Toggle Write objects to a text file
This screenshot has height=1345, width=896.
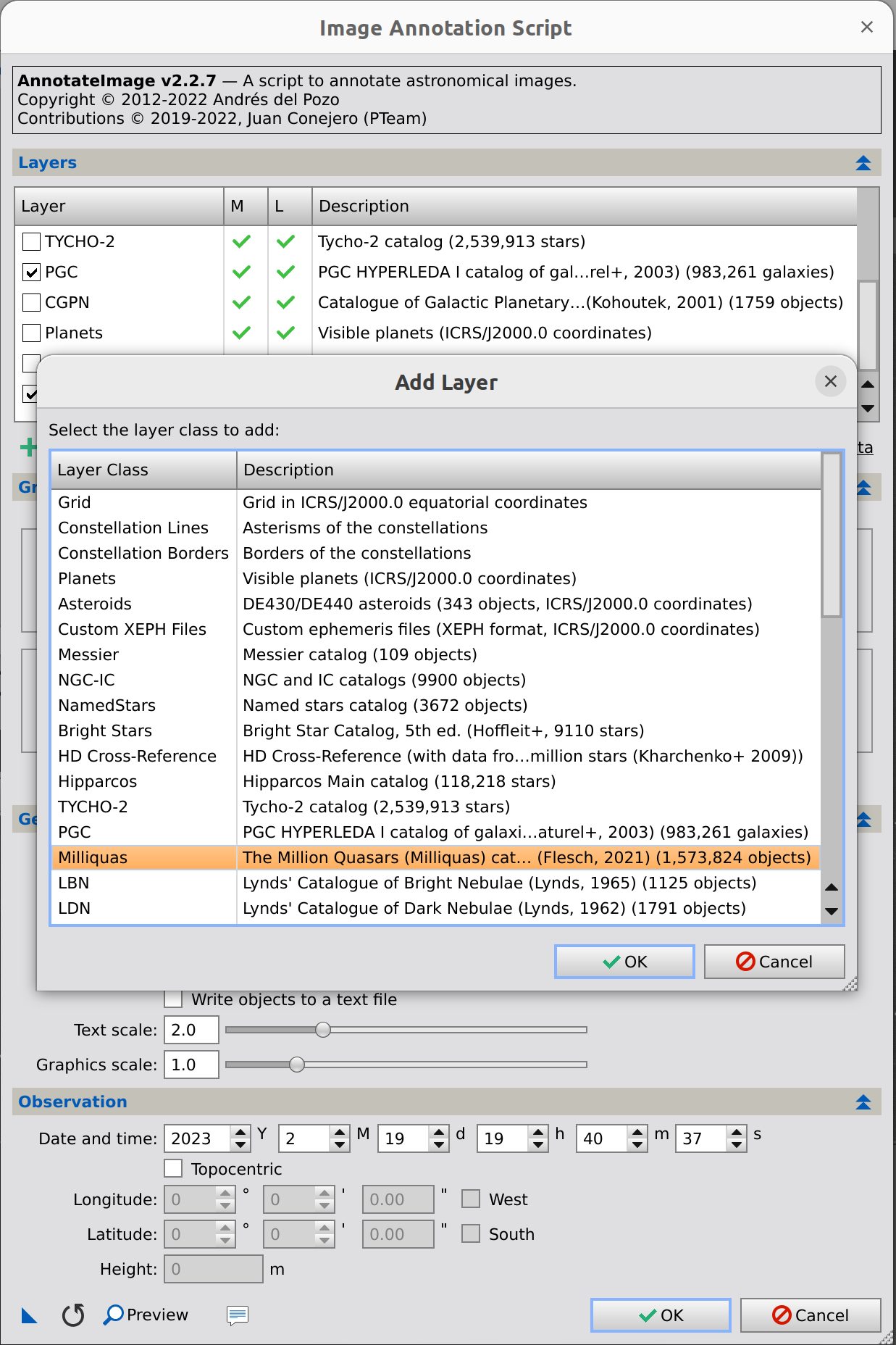click(x=173, y=999)
